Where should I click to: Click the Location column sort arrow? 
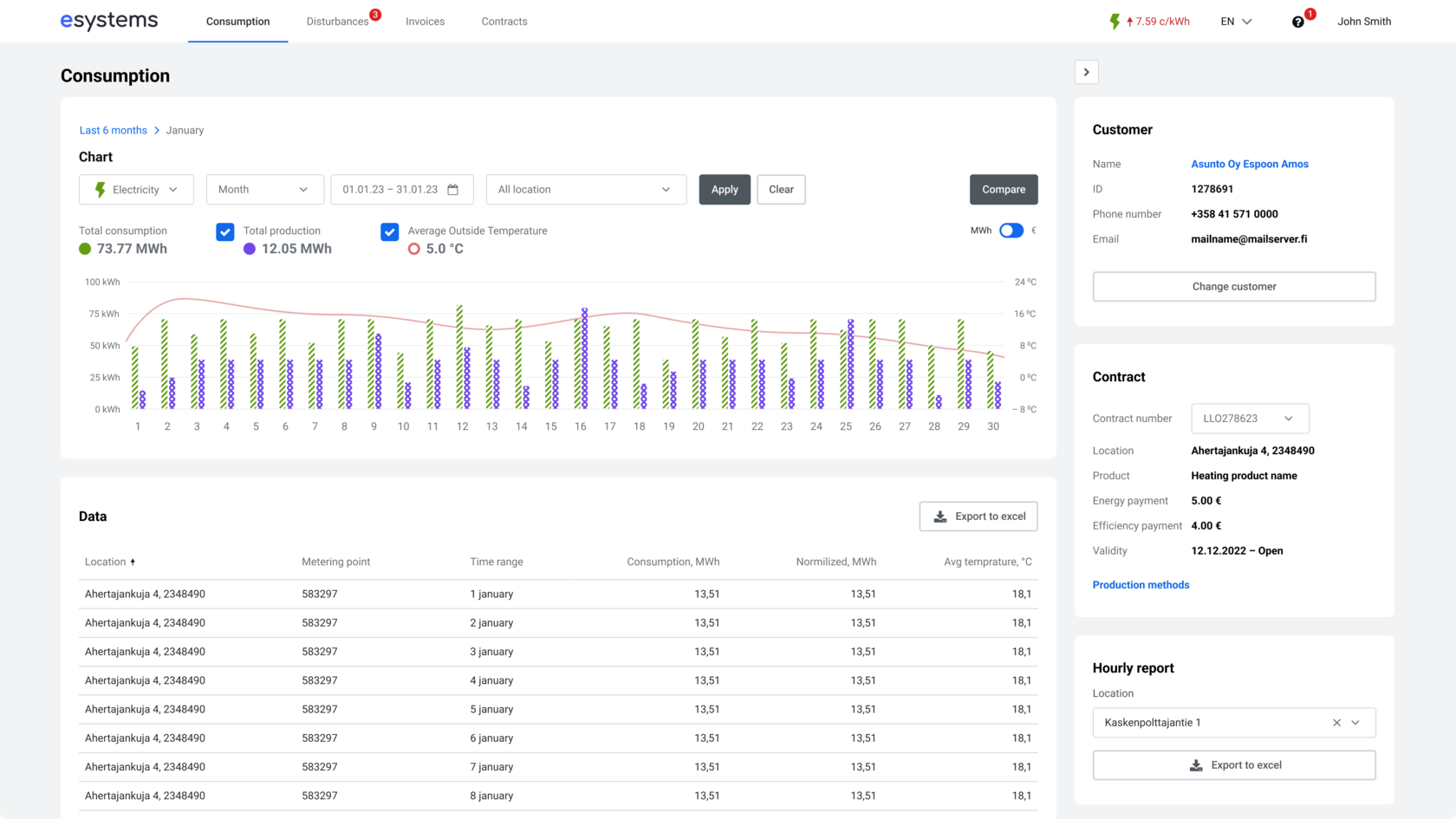click(x=133, y=562)
